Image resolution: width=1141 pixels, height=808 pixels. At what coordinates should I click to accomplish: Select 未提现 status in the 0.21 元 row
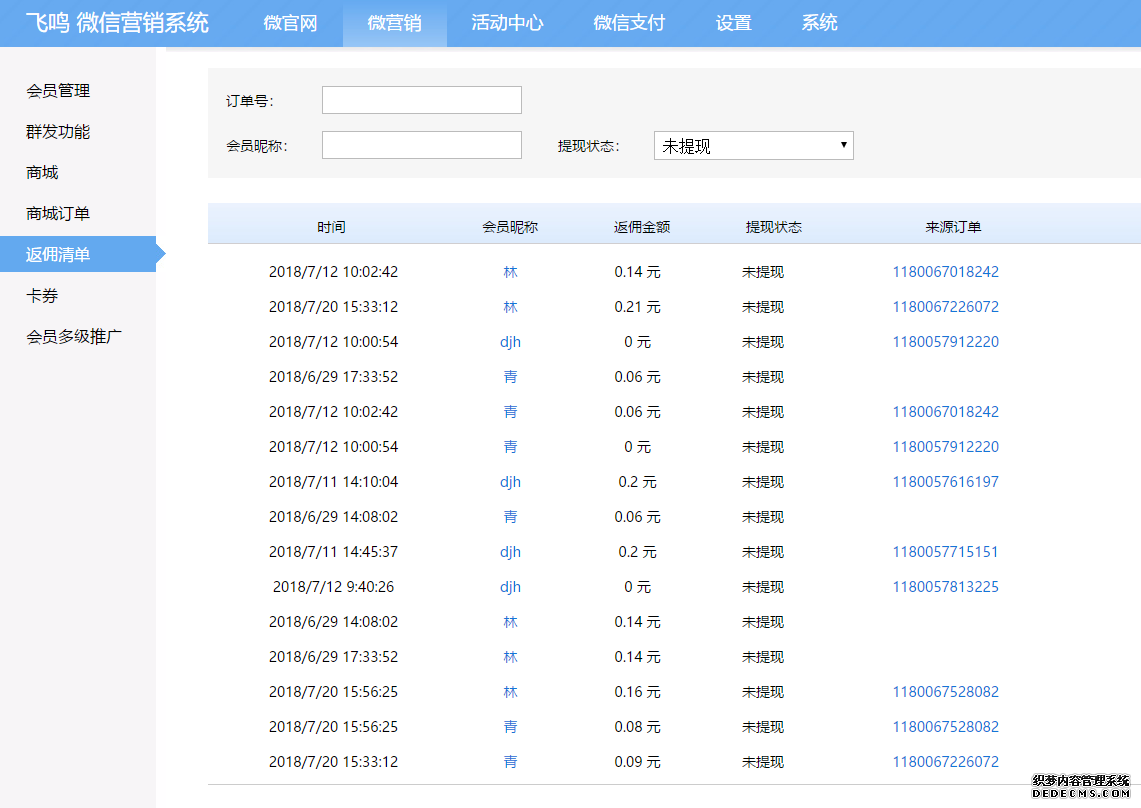tap(763, 307)
